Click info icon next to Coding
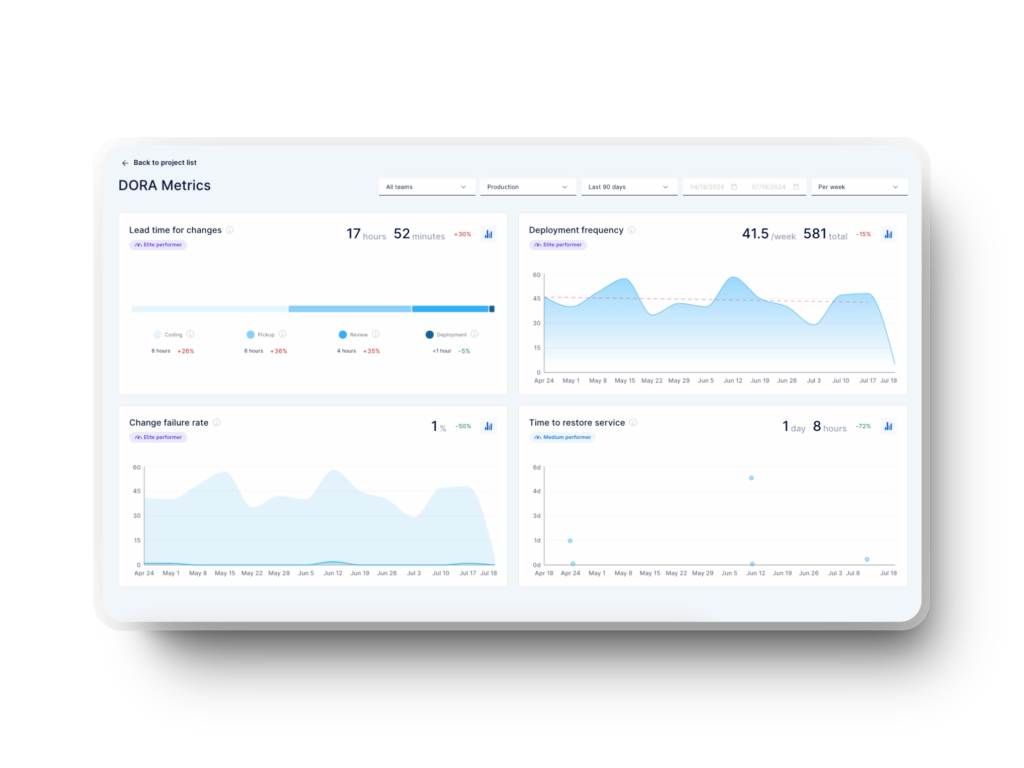Image resolution: width=1024 pixels, height=768 pixels. [190, 335]
